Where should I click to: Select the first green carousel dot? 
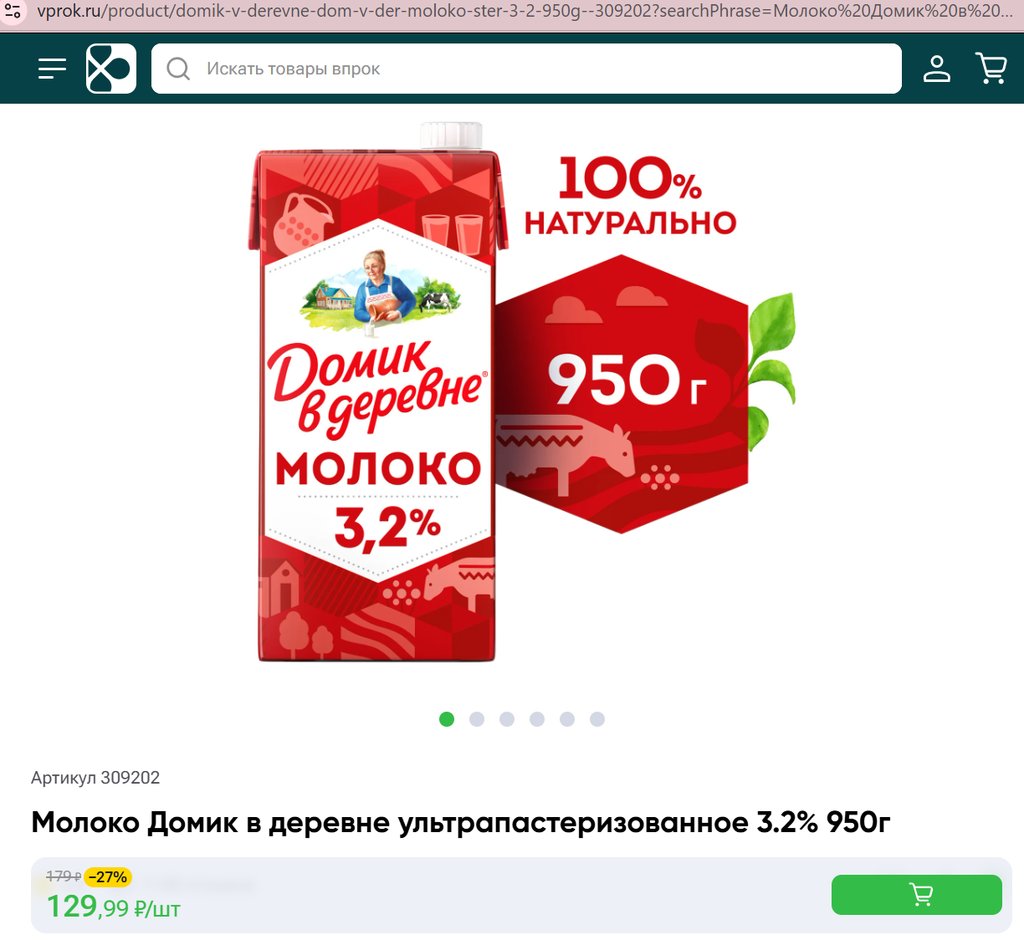pos(447,719)
